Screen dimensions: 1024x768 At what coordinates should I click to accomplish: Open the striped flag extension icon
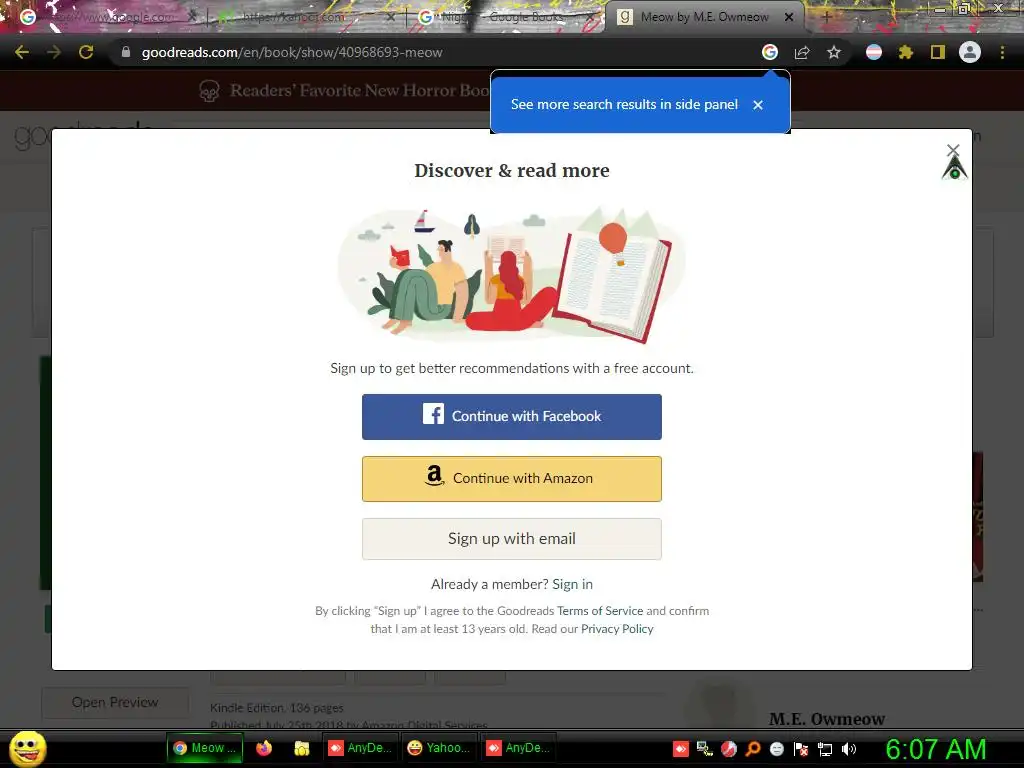pos(874,52)
